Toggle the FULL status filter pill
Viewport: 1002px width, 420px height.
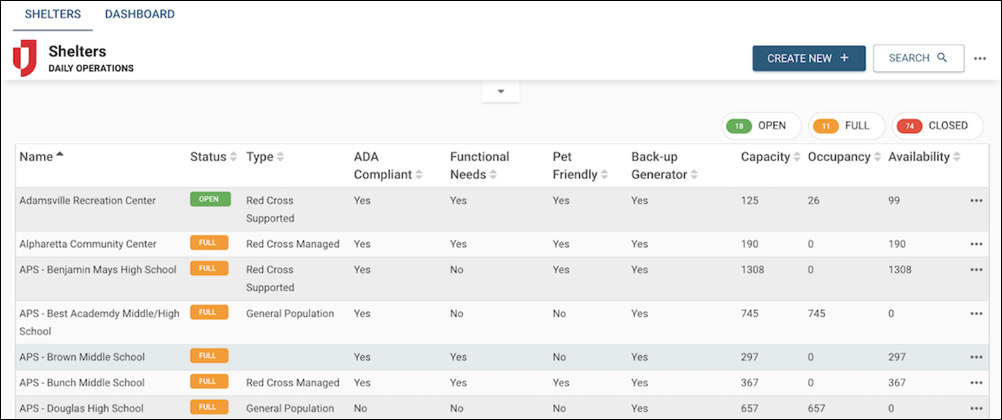(845, 126)
